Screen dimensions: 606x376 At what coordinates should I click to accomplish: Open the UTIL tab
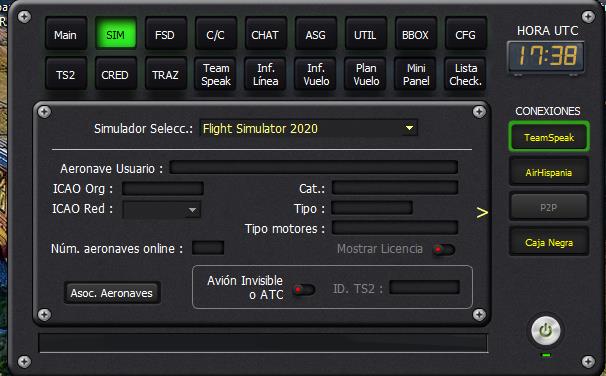tap(366, 34)
